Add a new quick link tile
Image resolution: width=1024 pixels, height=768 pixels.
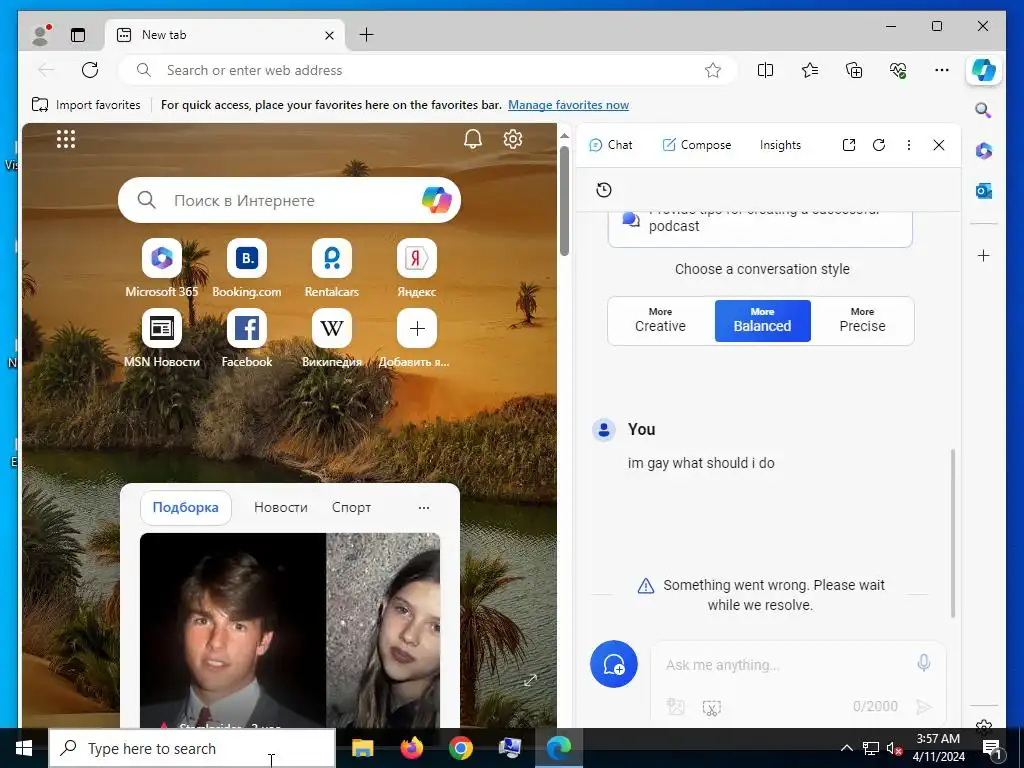coord(417,338)
